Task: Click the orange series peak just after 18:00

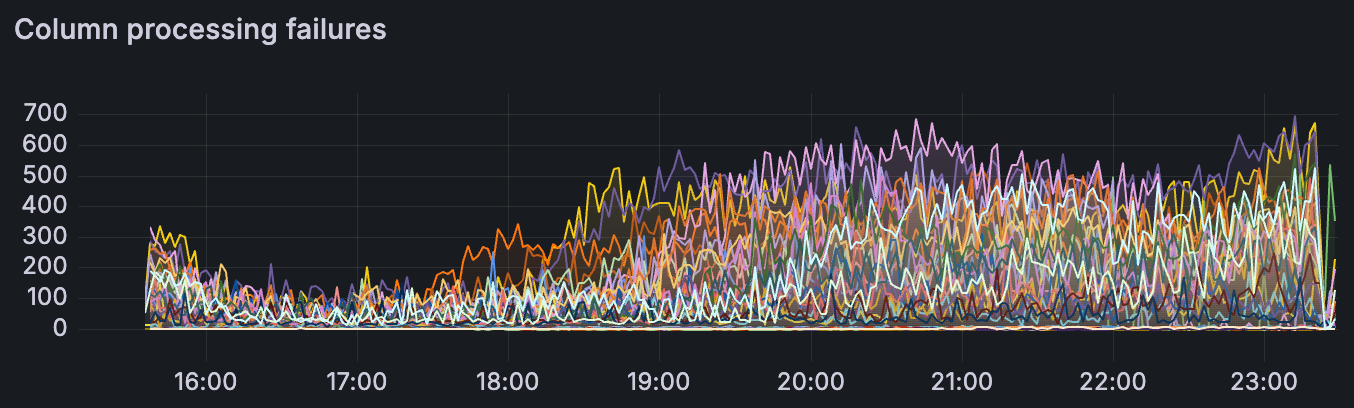Action: click(517, 226)
